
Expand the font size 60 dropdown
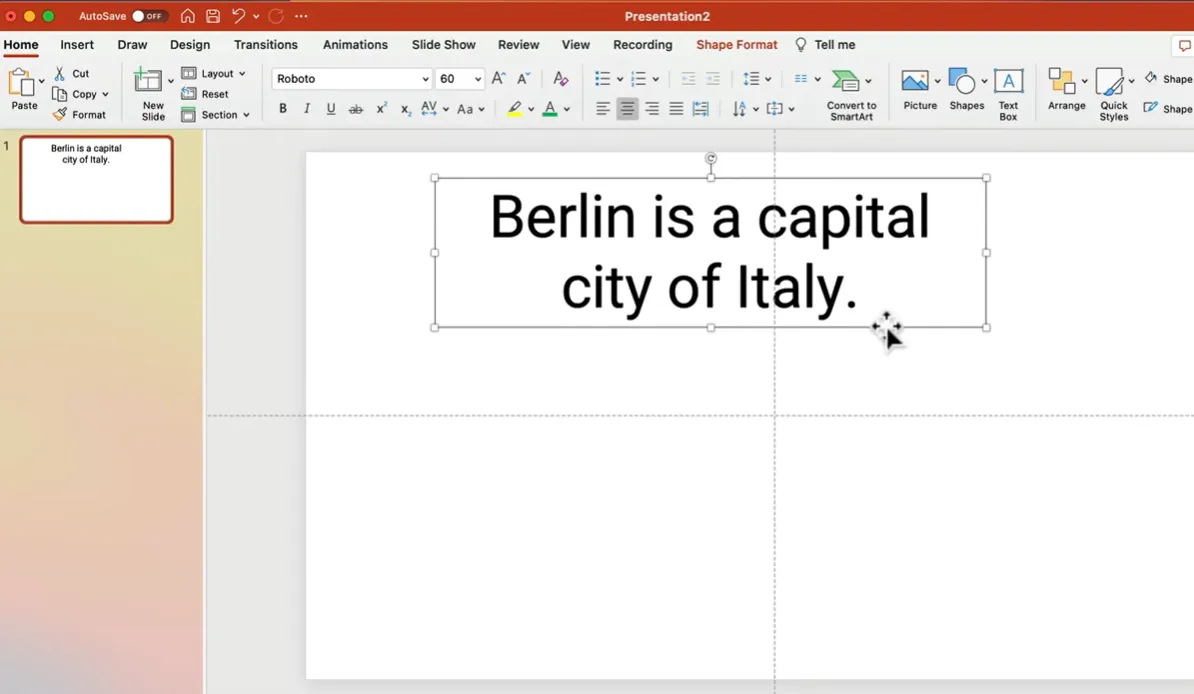[478, 79]
